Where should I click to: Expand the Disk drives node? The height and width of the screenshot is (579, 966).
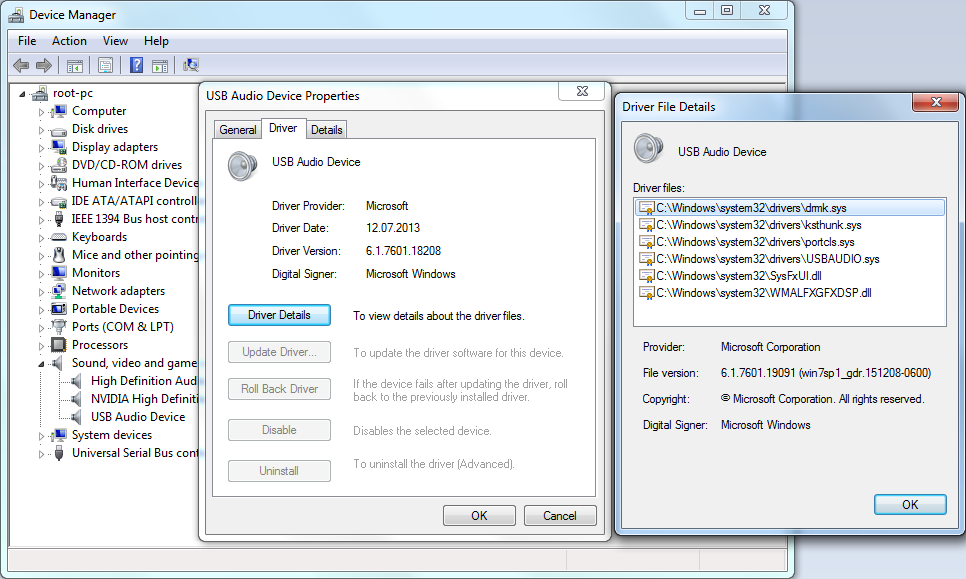pos(42,130)
